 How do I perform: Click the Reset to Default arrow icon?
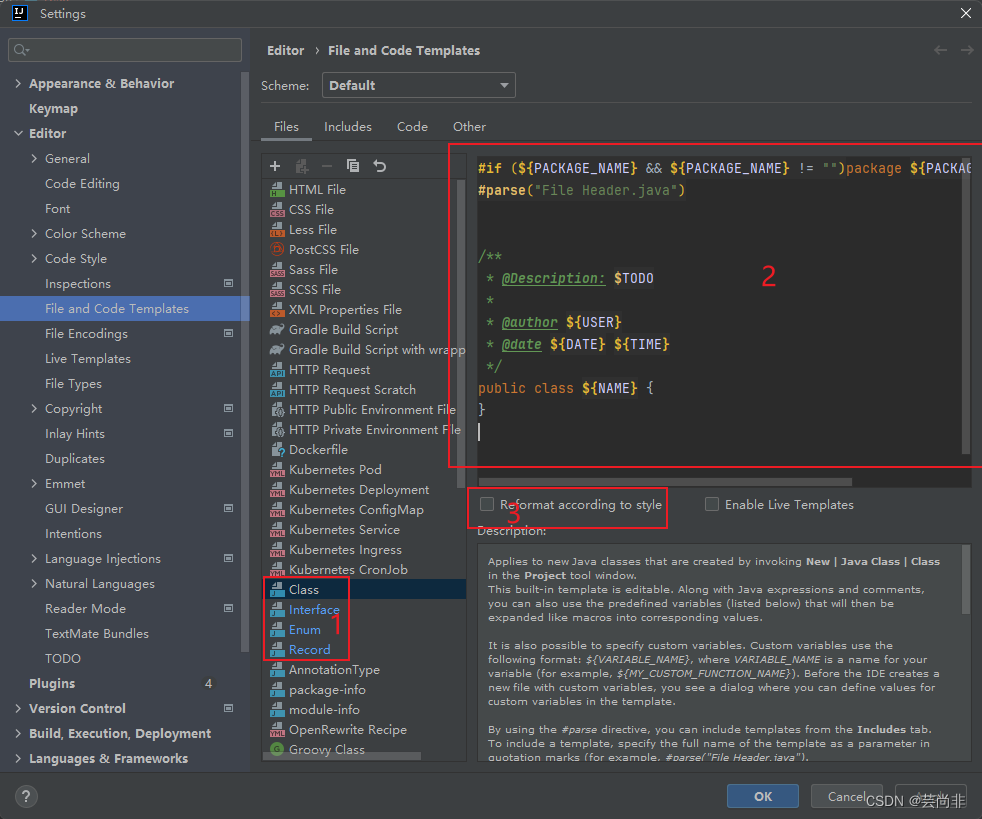[380, 166]
